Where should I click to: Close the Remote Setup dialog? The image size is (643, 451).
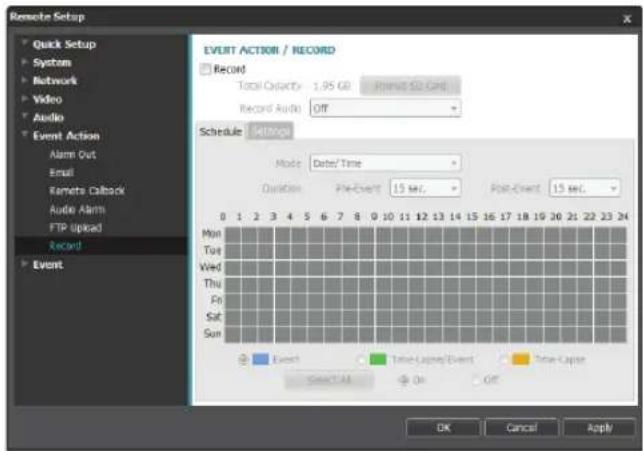pos(627,19)
